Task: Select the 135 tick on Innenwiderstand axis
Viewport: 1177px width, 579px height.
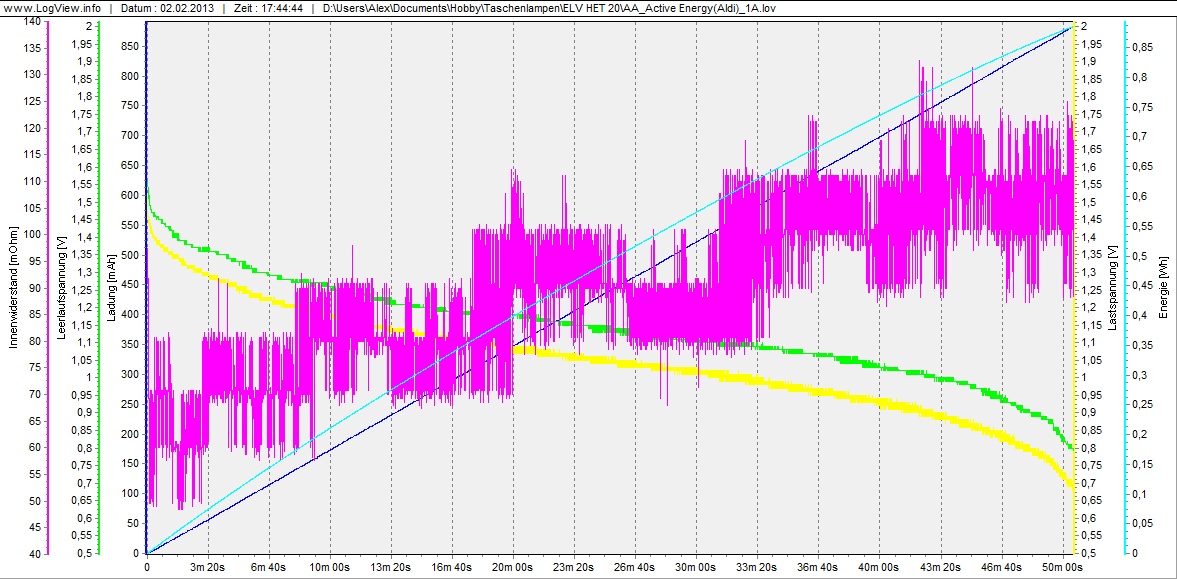Action: pos(32,47)
